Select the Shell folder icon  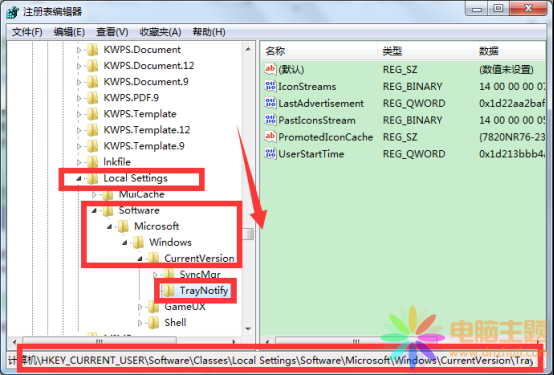[153, 323]
